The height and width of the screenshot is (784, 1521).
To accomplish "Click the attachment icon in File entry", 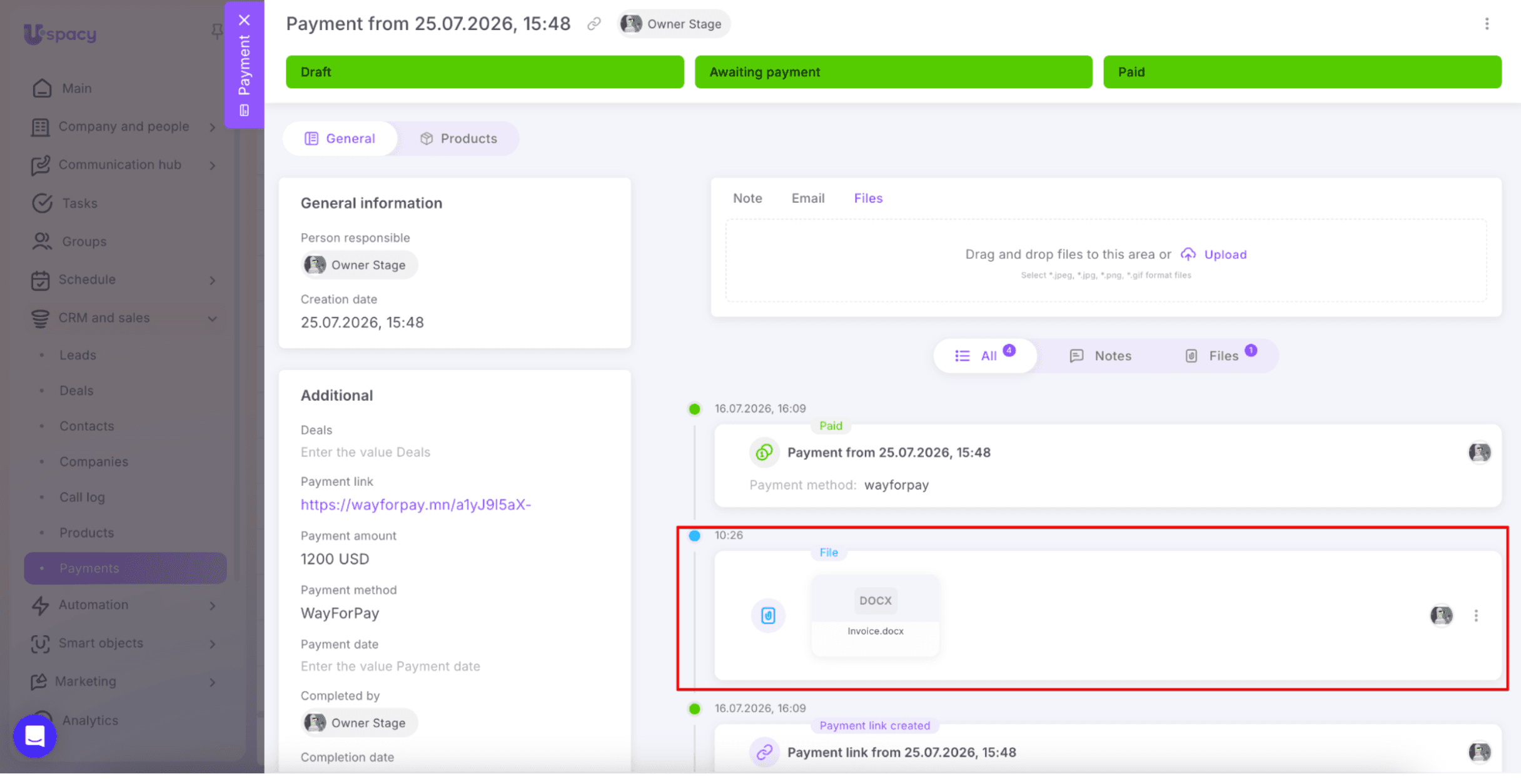I will [x=768, y=616].
